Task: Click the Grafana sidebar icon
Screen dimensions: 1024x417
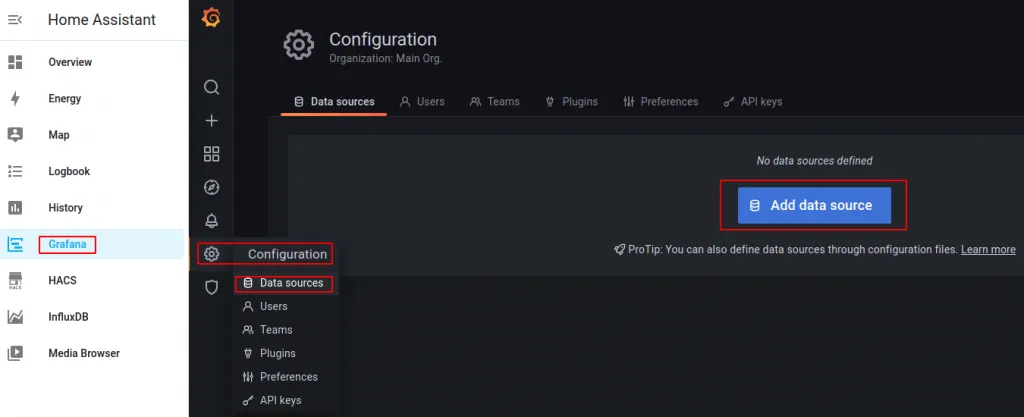Action: pos(15,244)
